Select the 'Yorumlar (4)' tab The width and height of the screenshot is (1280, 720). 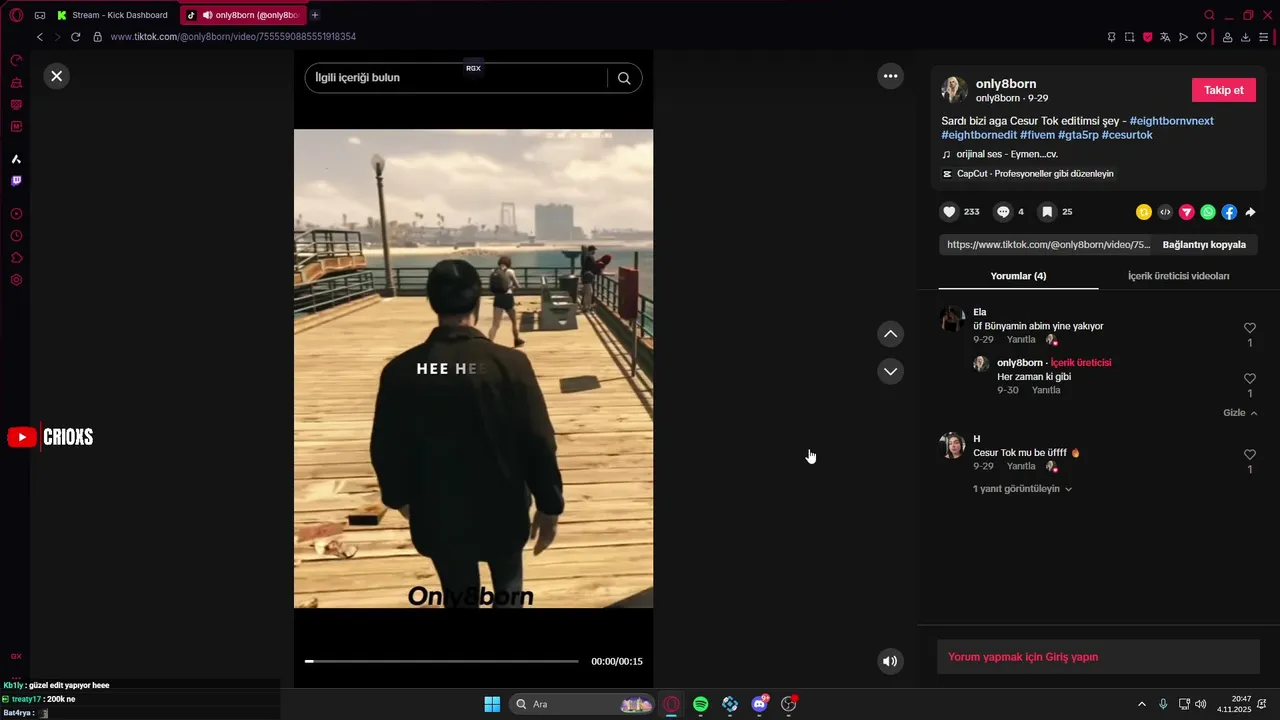(x=1018, y=276)
